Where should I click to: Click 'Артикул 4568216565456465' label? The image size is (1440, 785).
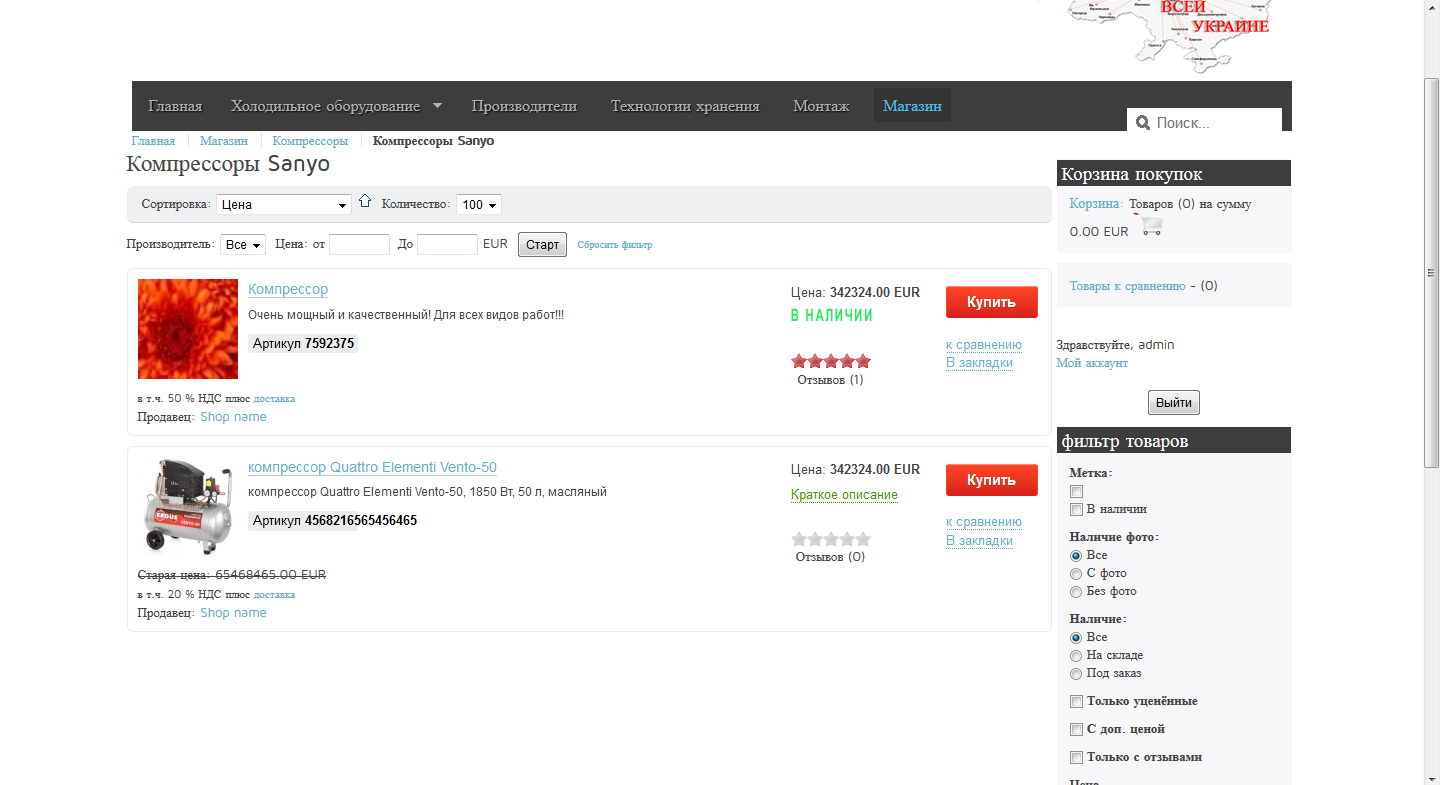[335, 520]
